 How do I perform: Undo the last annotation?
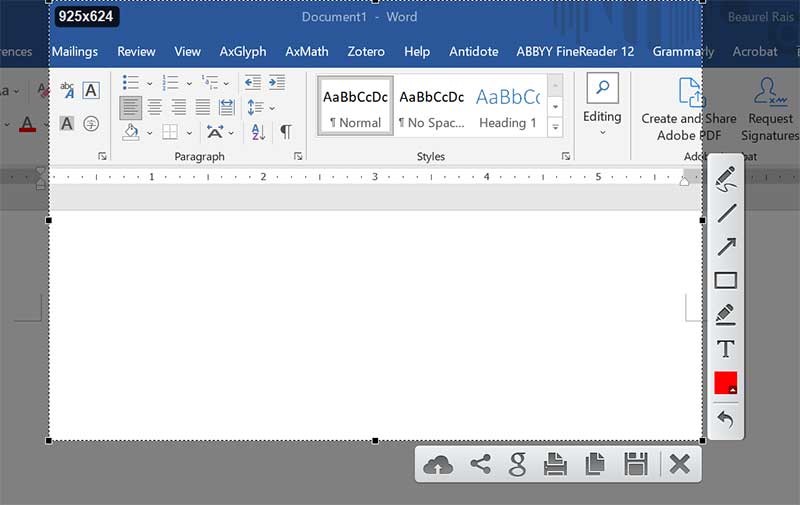click(x=726, y=420)
